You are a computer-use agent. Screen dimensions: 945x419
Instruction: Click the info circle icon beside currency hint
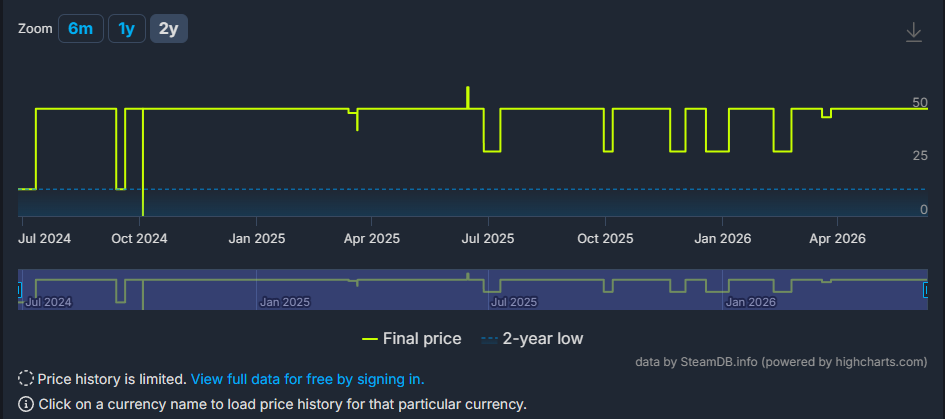(x=26, y=403)
